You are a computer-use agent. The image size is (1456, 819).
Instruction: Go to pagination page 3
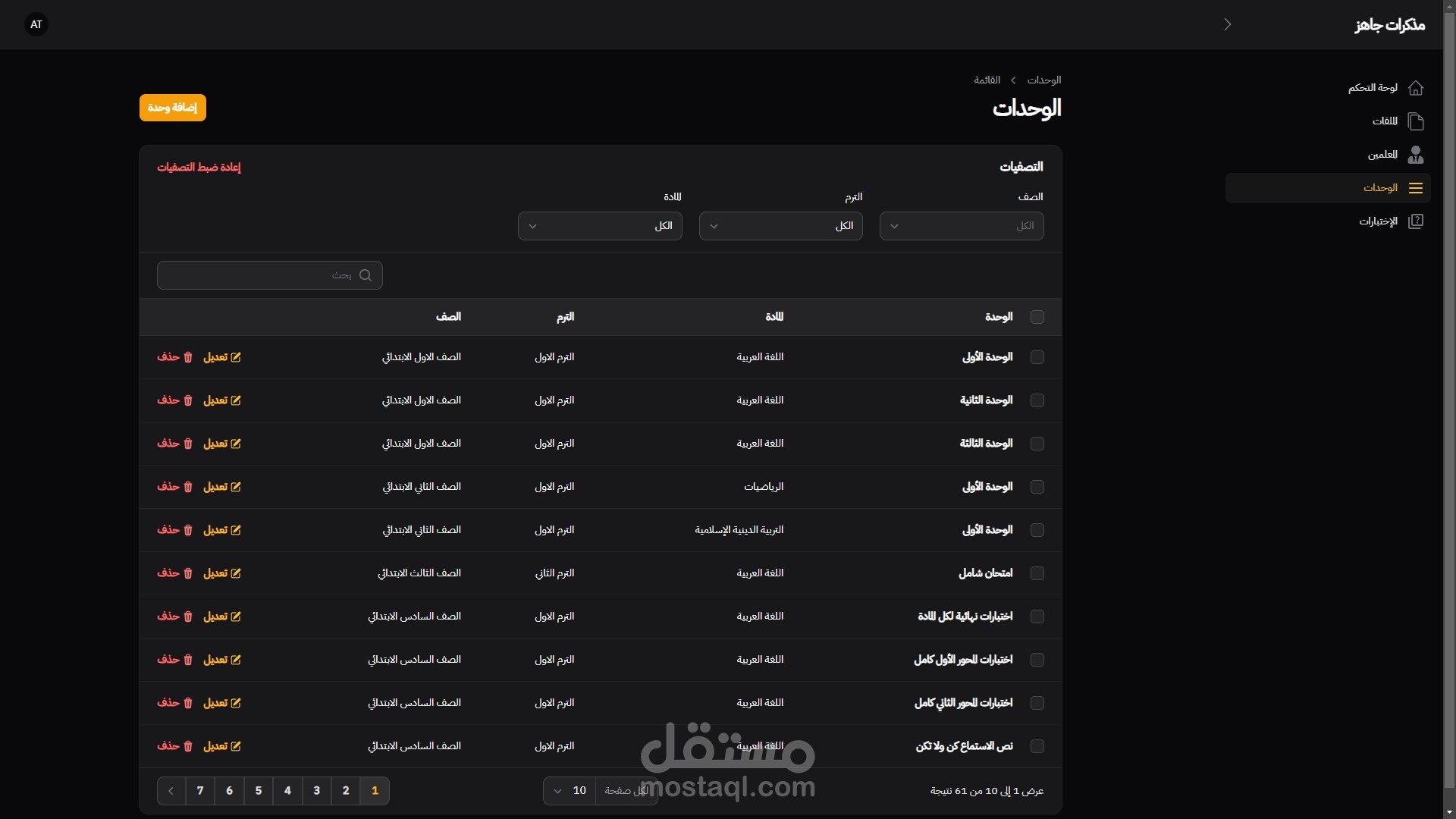coord(316,791)
